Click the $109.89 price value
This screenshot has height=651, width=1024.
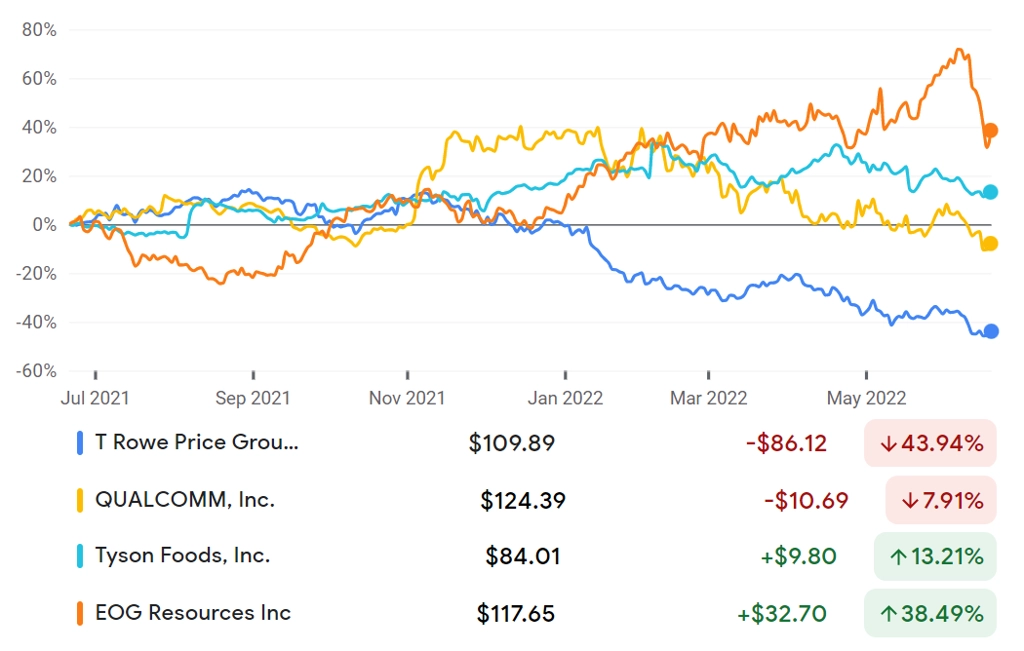click(511, 443)
